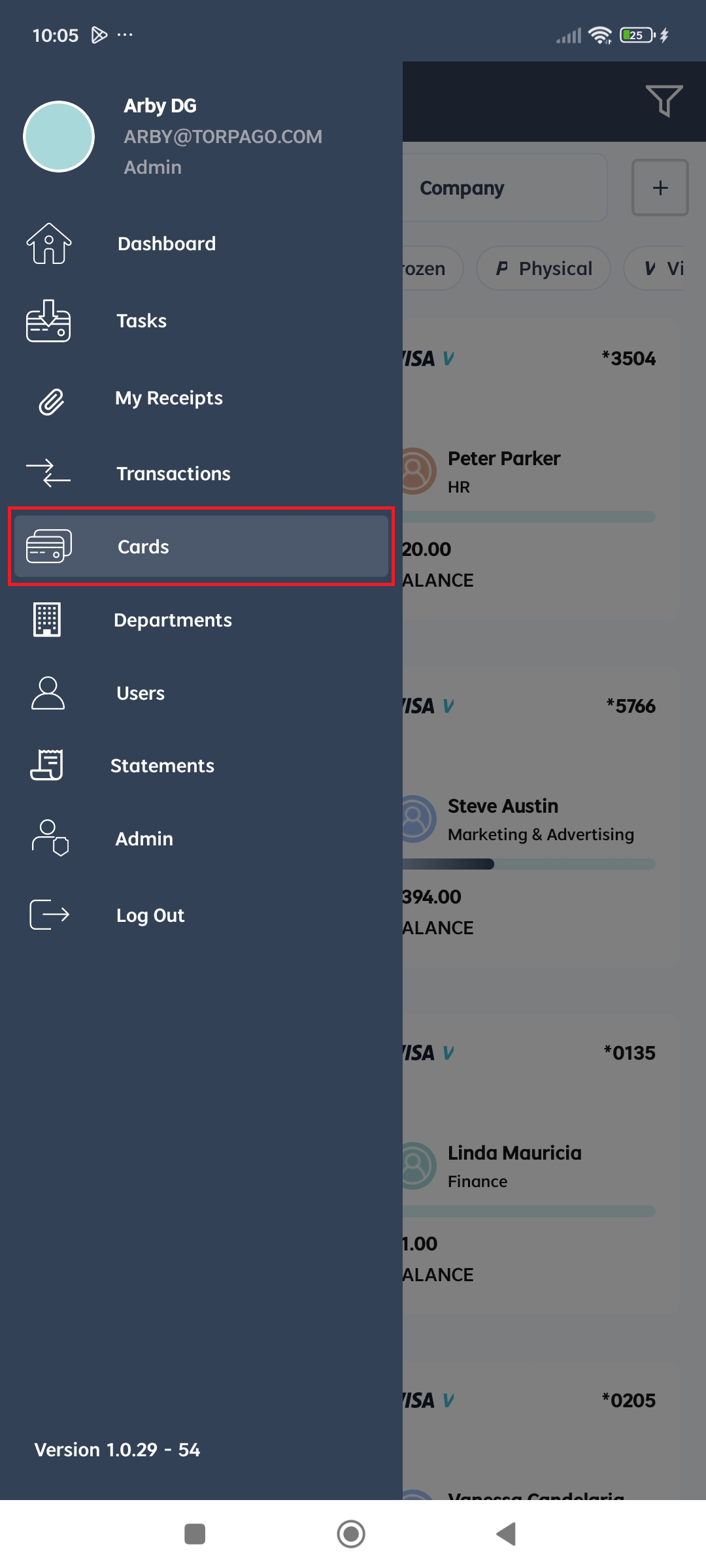Open the Admin shield user icon

(x=50, y=838)
